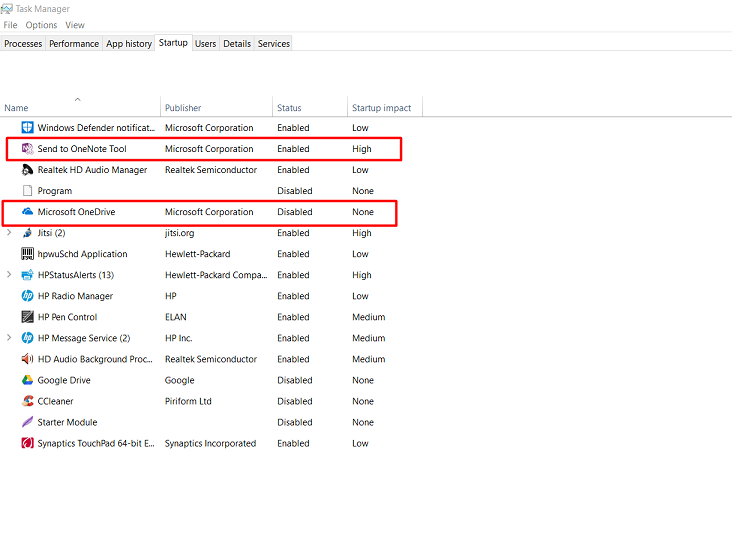Click the Send to OneNote Tool icon
The width and height of the screenshot is (732, 542).
point(28,148)
